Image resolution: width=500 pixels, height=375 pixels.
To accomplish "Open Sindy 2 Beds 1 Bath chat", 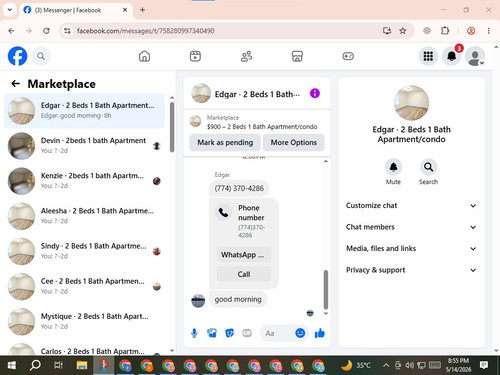I will pos(84,251).
